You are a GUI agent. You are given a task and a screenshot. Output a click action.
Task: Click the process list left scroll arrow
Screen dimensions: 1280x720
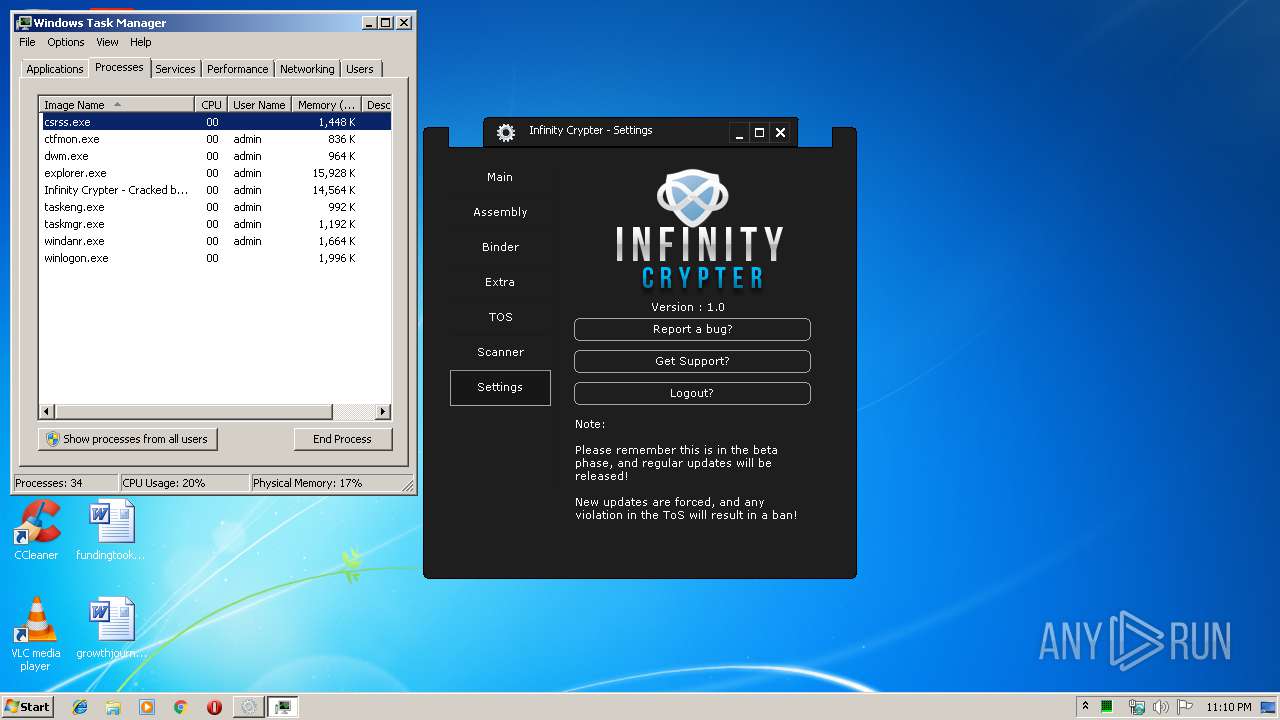coord(47,412)
